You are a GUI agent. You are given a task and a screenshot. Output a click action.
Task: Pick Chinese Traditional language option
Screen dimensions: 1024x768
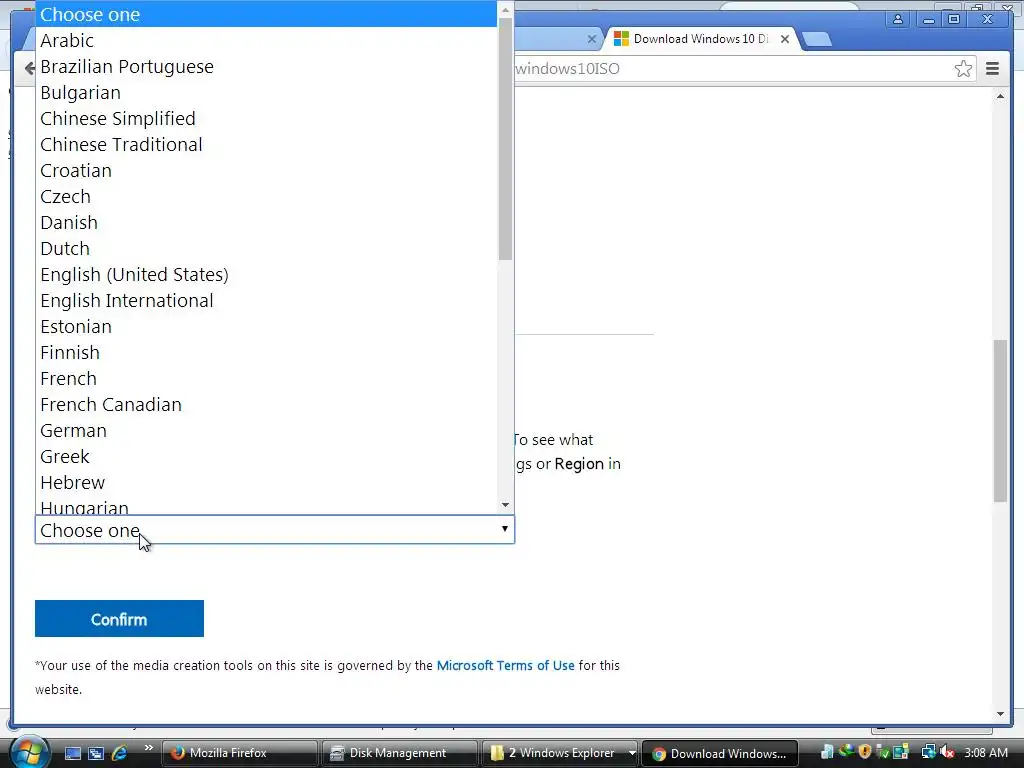(266, 144)
